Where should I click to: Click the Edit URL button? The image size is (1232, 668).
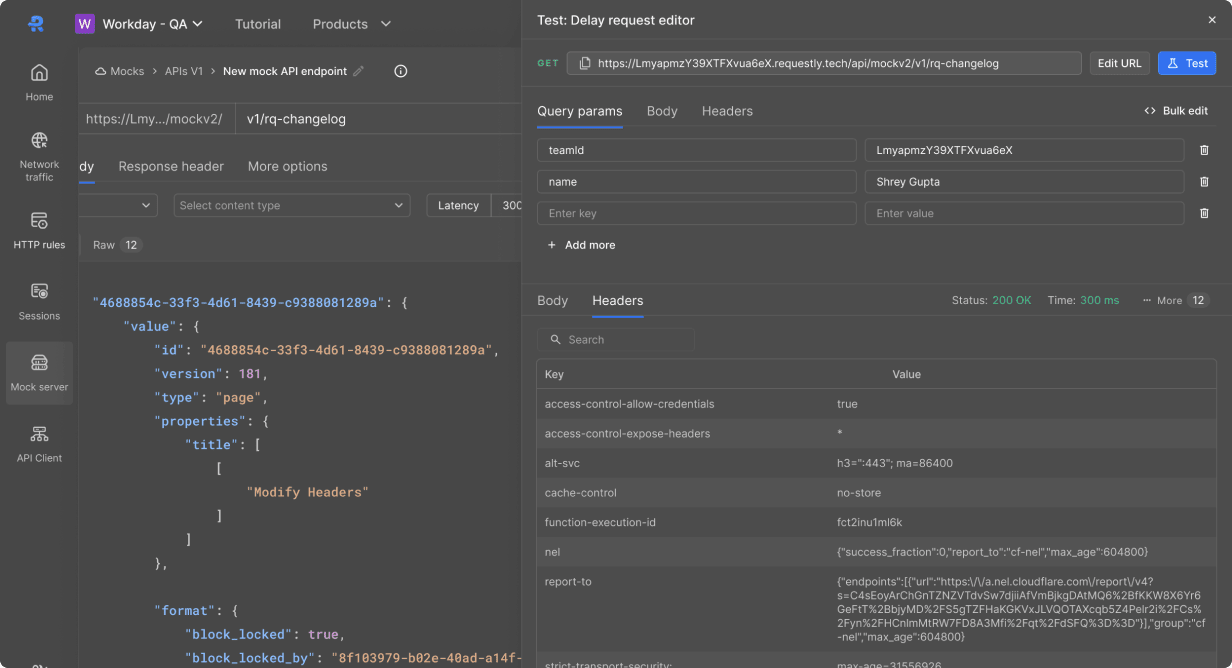(1119, 63)
